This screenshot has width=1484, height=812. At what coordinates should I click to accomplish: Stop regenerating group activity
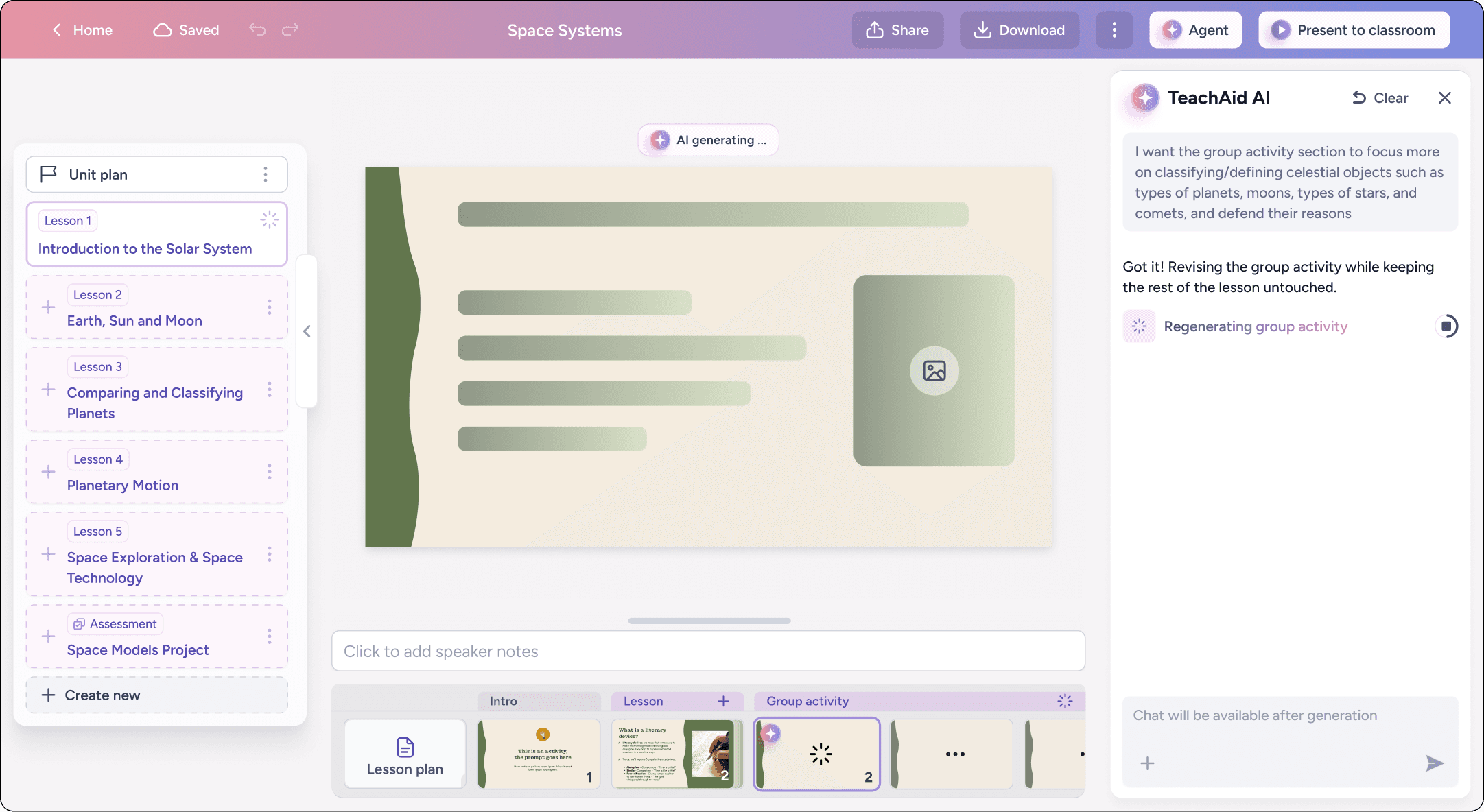tap(1446, 326)
